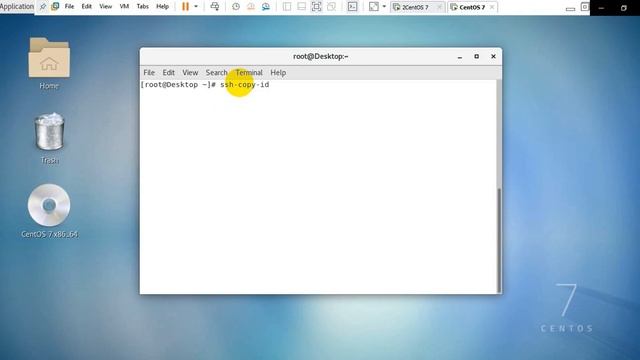Open the VMware Edit menu
The height and width of the screenshot is (360, 640).
87,7
